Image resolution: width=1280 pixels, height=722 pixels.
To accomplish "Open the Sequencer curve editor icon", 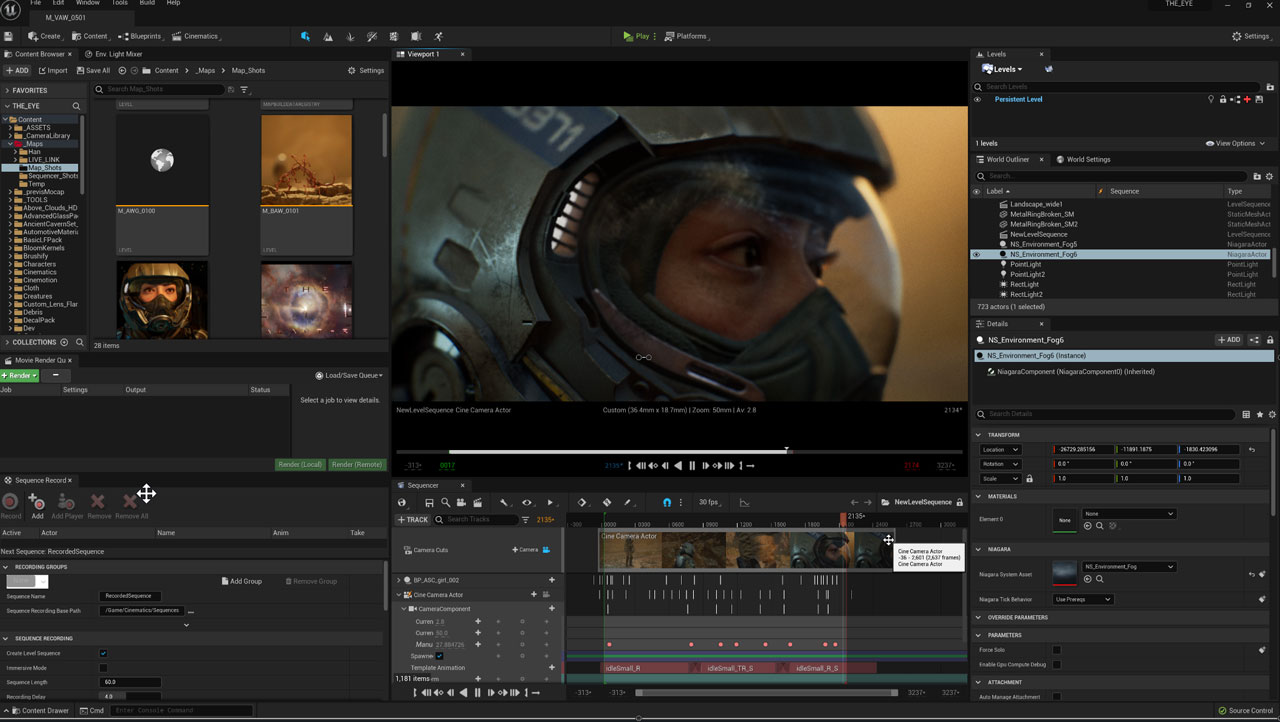I will tap(743, 502).
